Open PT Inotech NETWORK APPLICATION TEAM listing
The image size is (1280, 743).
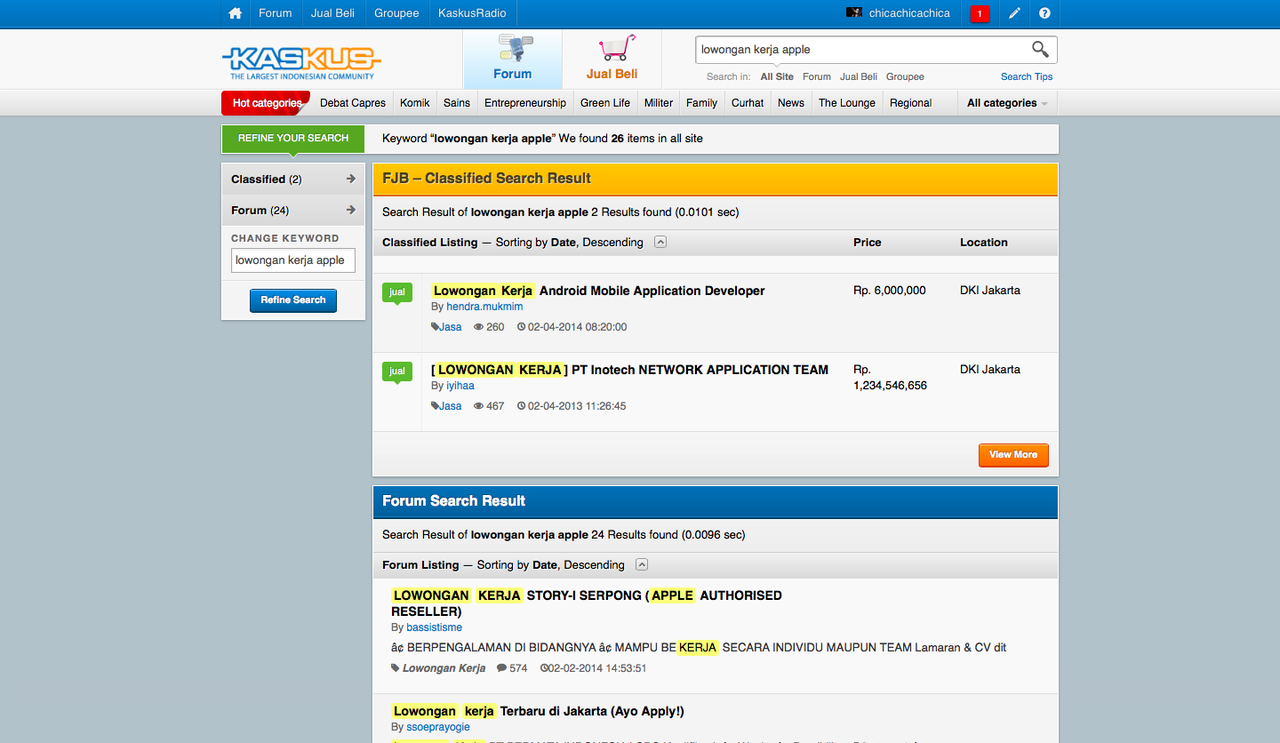pyautogui.click(x=630, y=370)
